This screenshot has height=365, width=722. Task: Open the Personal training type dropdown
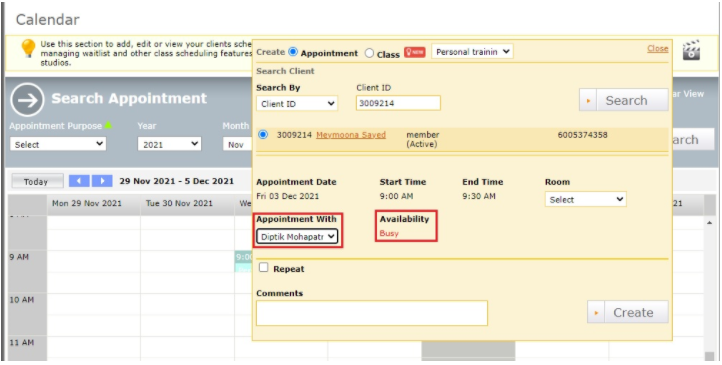point(472,52)
